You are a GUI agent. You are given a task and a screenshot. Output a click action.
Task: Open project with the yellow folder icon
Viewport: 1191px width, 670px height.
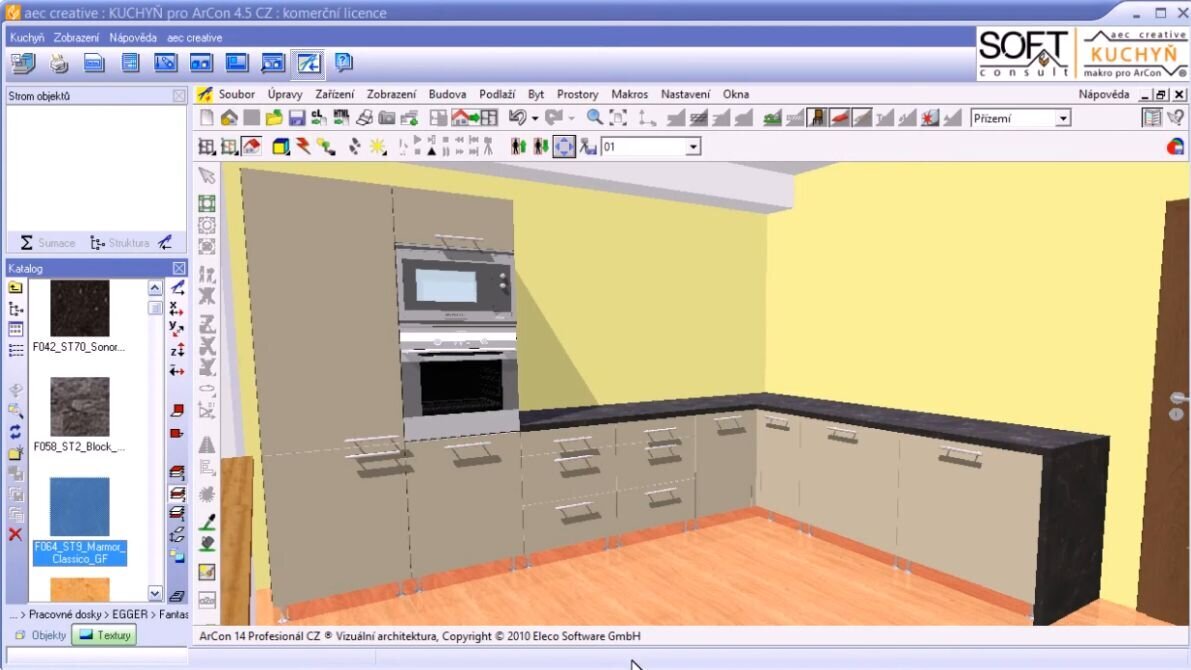pos(273,118)
